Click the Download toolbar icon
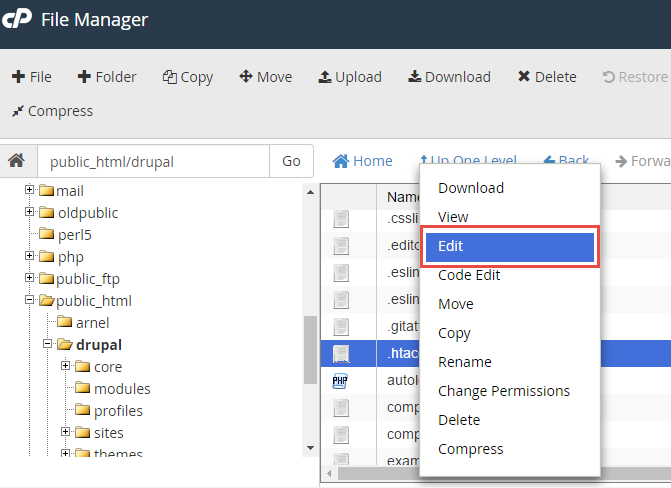Image resolution: width=671 pixels, height=488 pixels. (415, 77)
